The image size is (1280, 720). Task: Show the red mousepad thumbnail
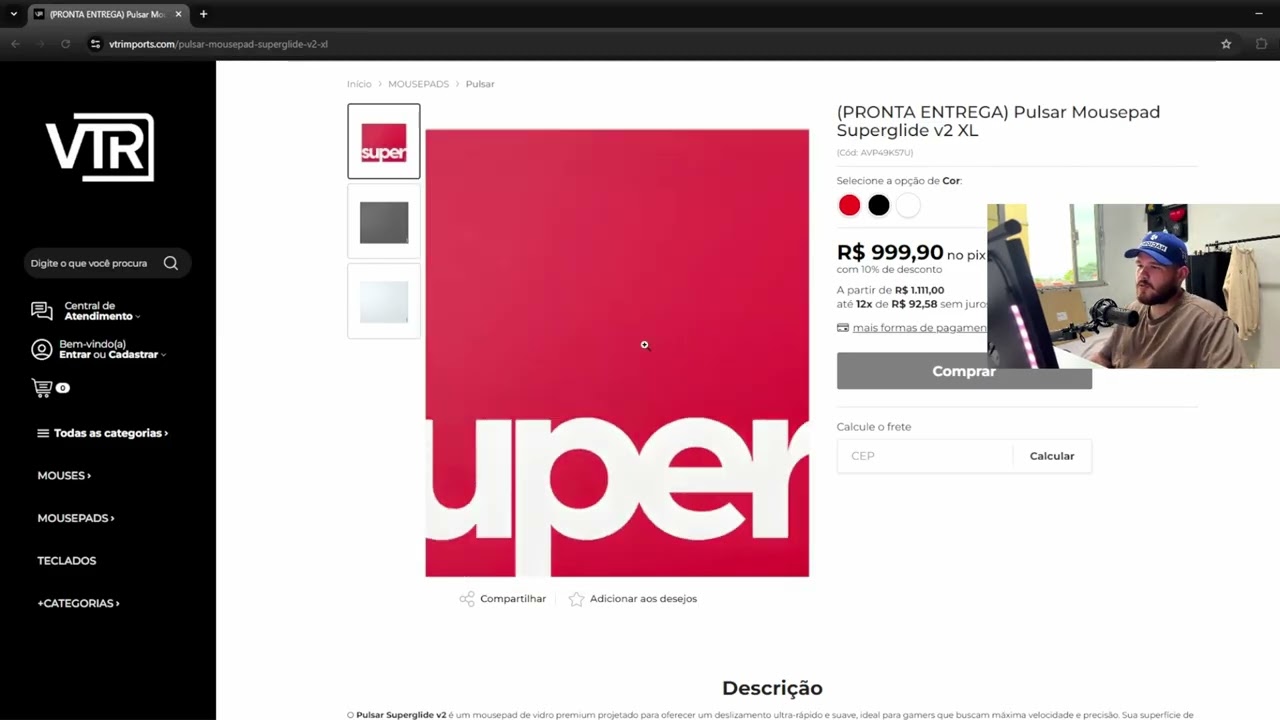click(384, 141)
